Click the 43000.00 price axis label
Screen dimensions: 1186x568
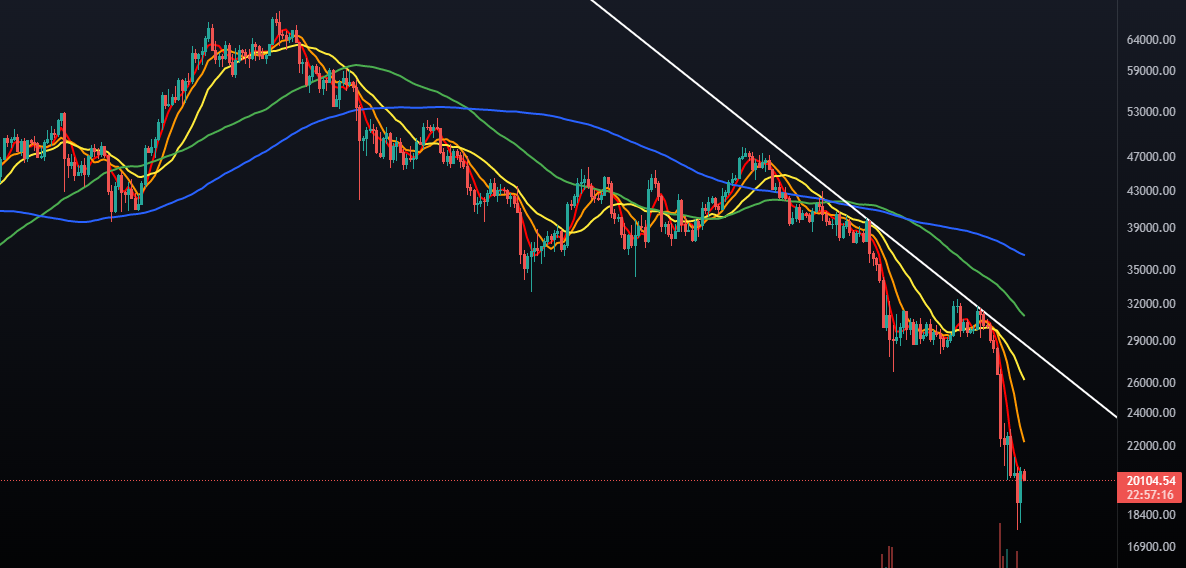pos(1149,191)
